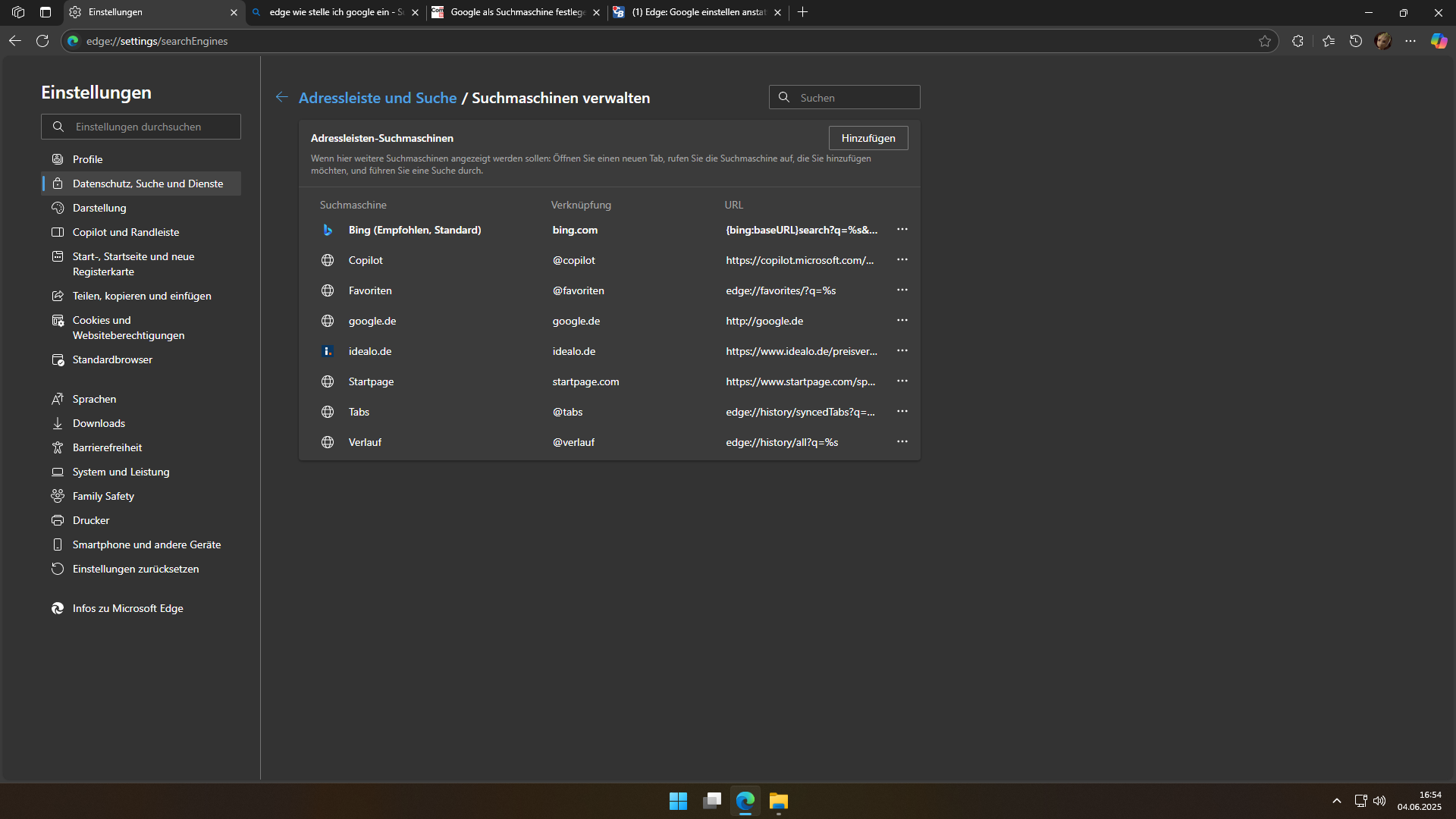Open more options for Bing entry
The height and width of the screenshot is (819, 1456).
tap(902, 229)
